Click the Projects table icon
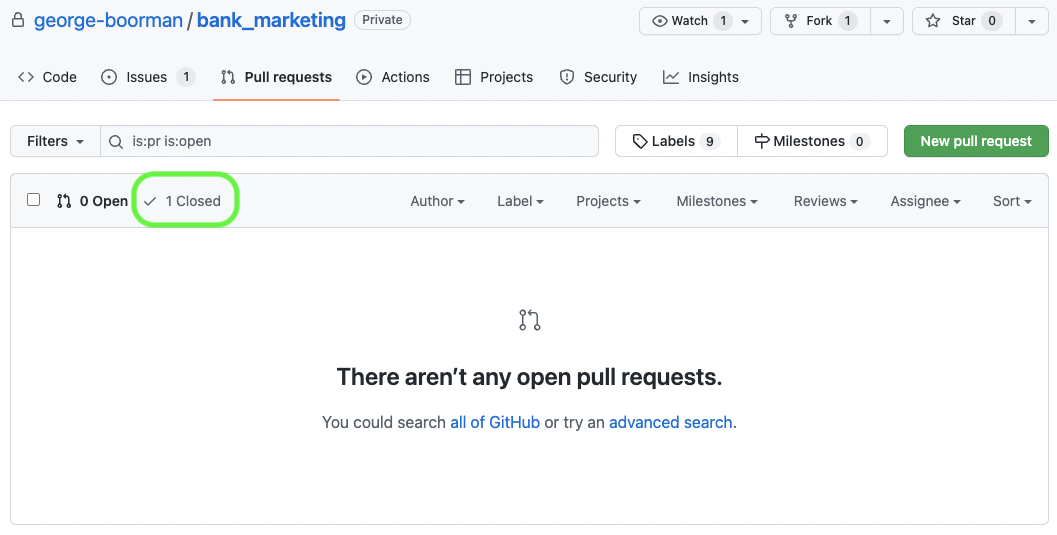This screenshot has width=1057, height=535. [462, 77]
